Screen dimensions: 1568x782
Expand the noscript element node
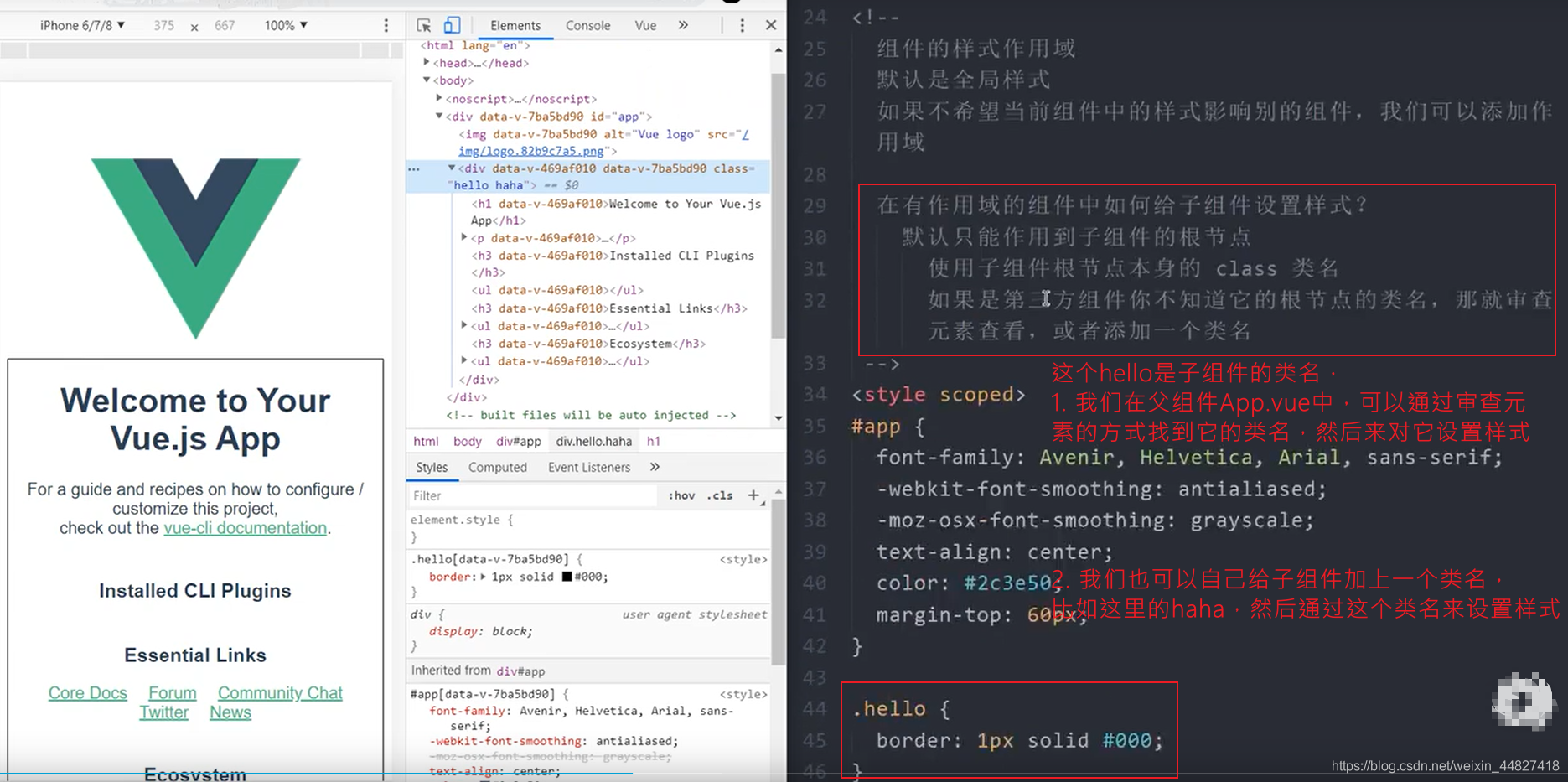[439, 98]
